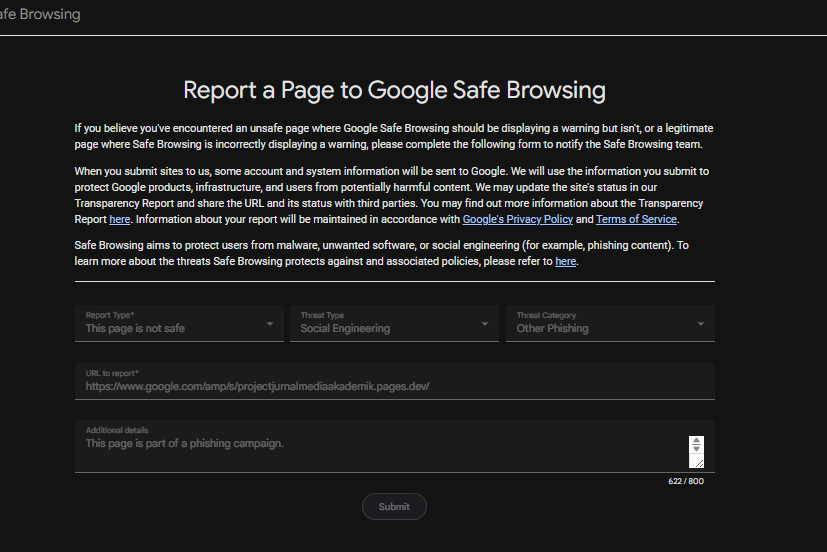Click the Safe Browsing header title

click(x=40, y=14)
